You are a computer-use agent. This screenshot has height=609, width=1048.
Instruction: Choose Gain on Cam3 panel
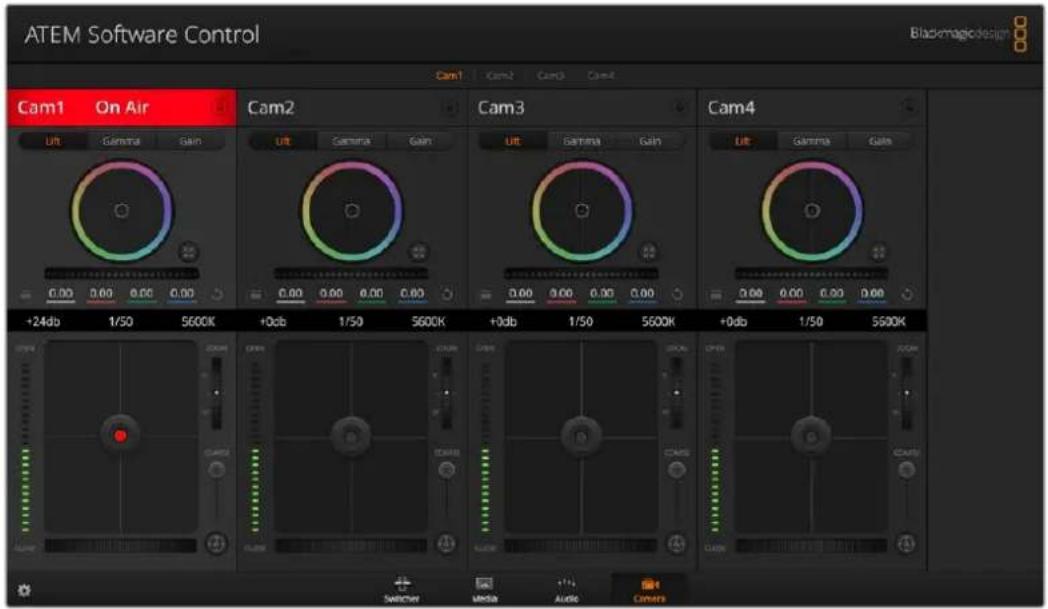point(650,141)
